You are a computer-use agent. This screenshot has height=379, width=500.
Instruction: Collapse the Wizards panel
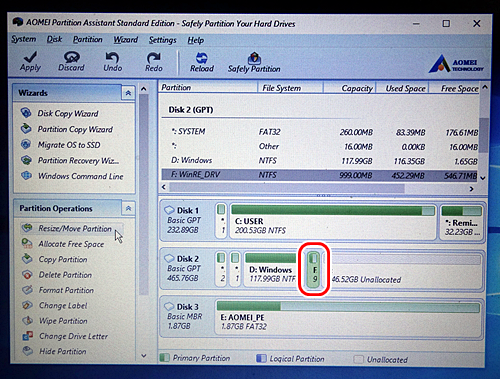tap(128, 93)
